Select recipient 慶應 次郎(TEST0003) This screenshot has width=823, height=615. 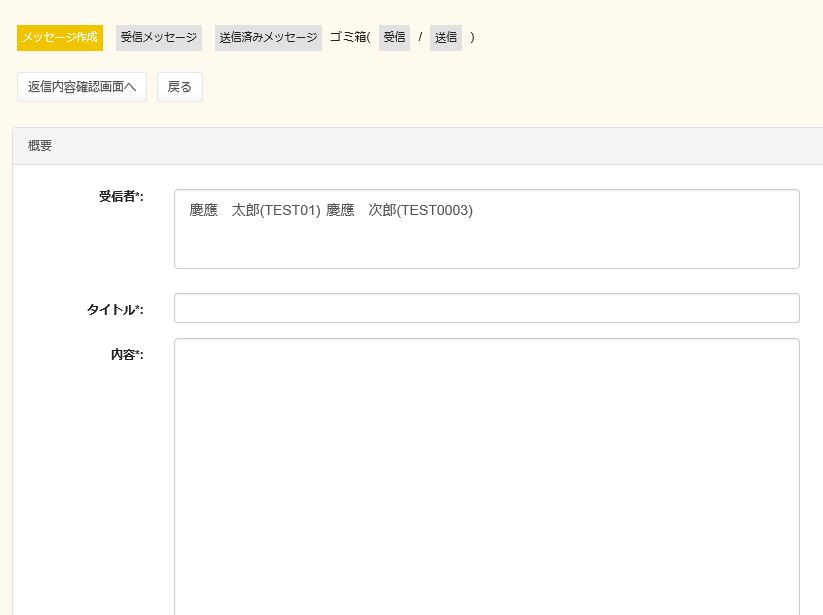coord(399,211)
